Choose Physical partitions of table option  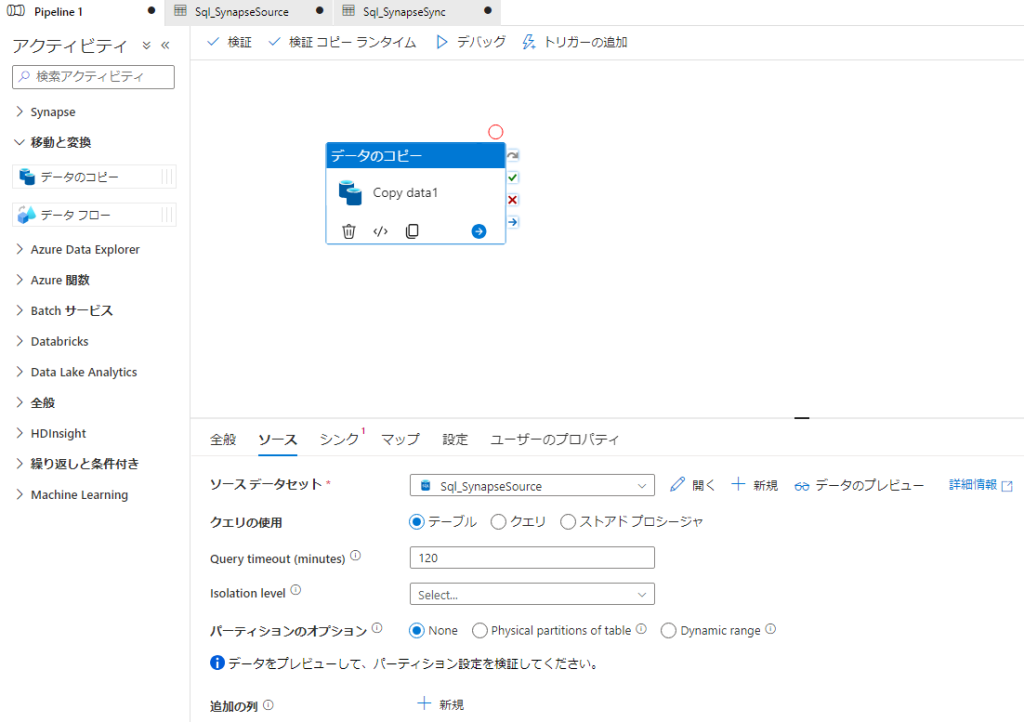point(480,630)
